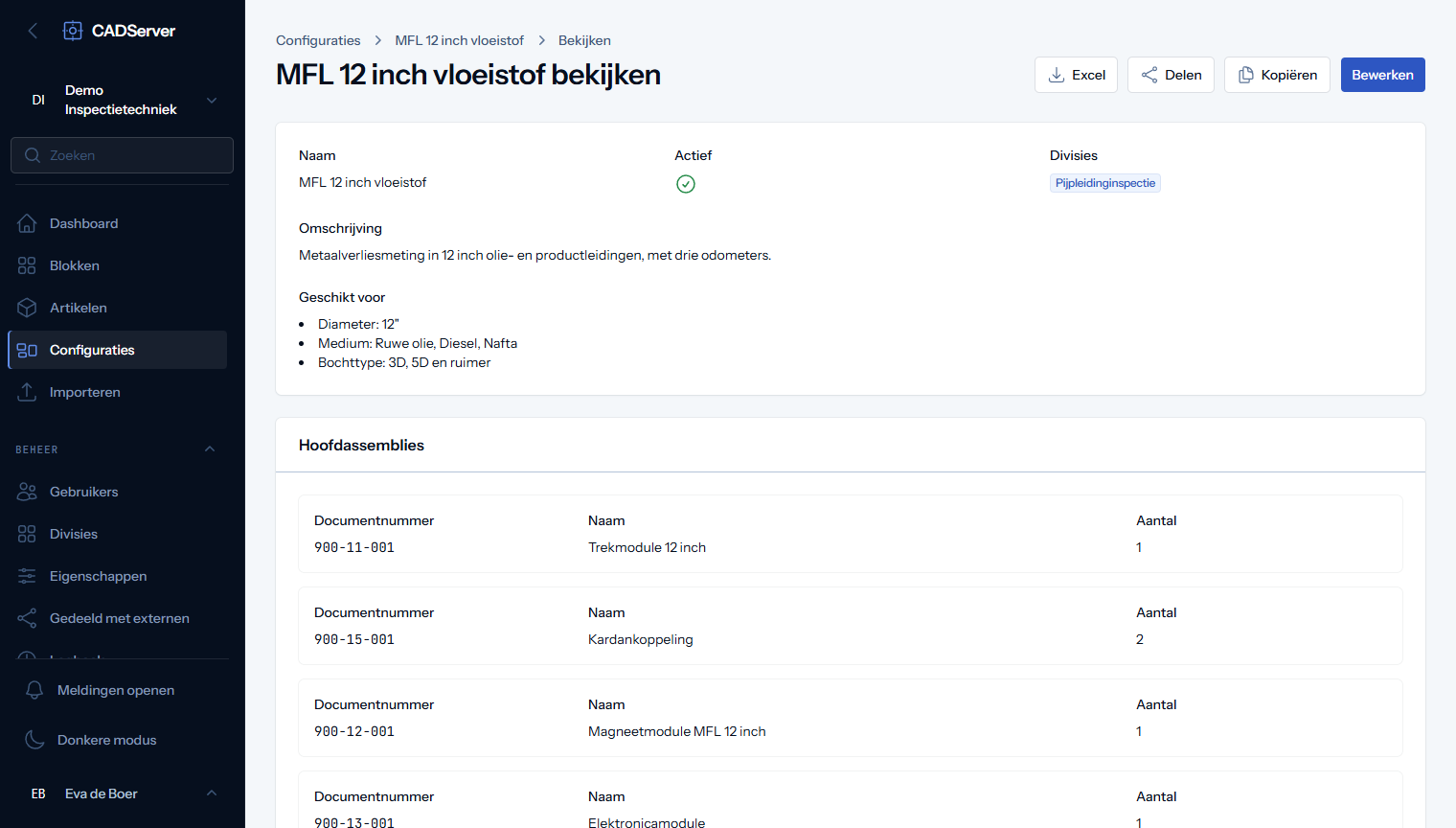
Task: Click the CADServer logo icon
Action: point(73,31)
